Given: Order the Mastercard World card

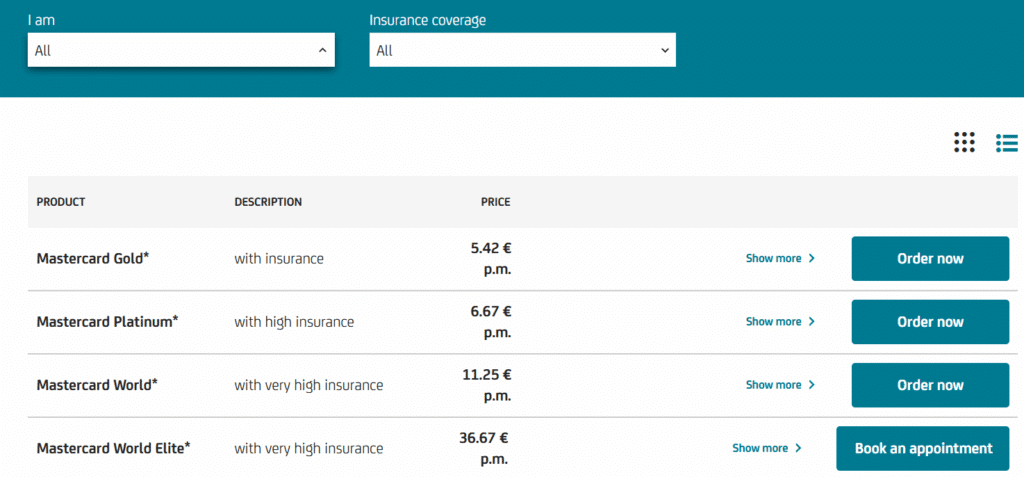Looking at the screenshot, I should click(930, 385).
